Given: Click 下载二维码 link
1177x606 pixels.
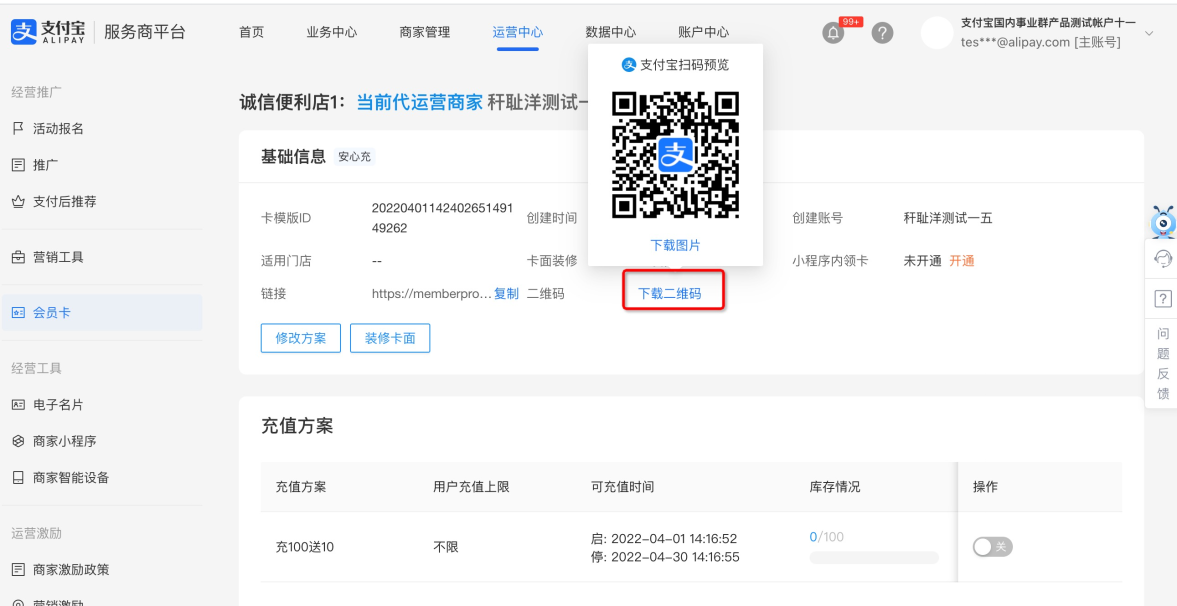Looking at the screenshot, I should [x=670, y=294].
